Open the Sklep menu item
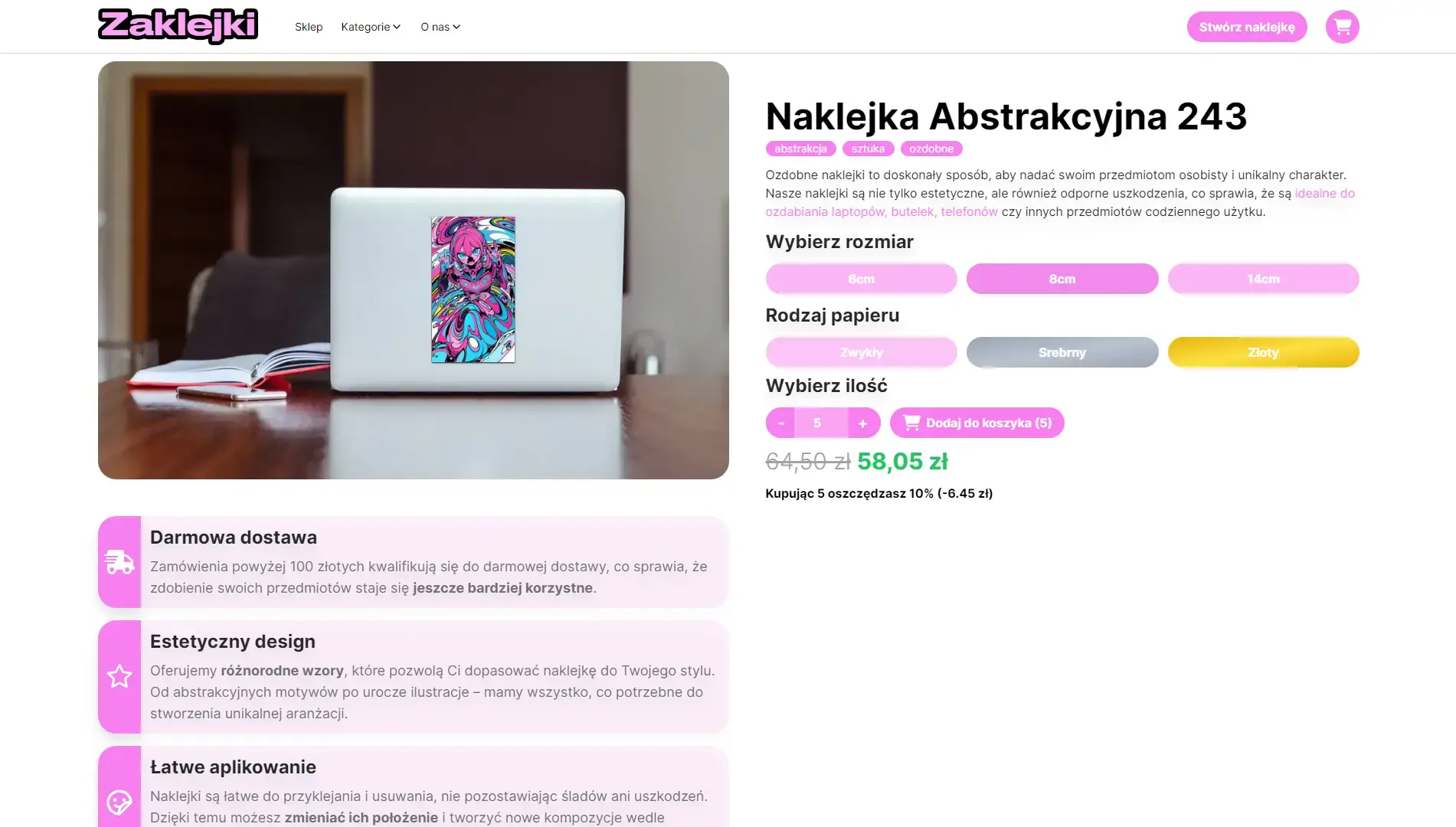The width and height of the screenshot is (1456, 827). 309,27
